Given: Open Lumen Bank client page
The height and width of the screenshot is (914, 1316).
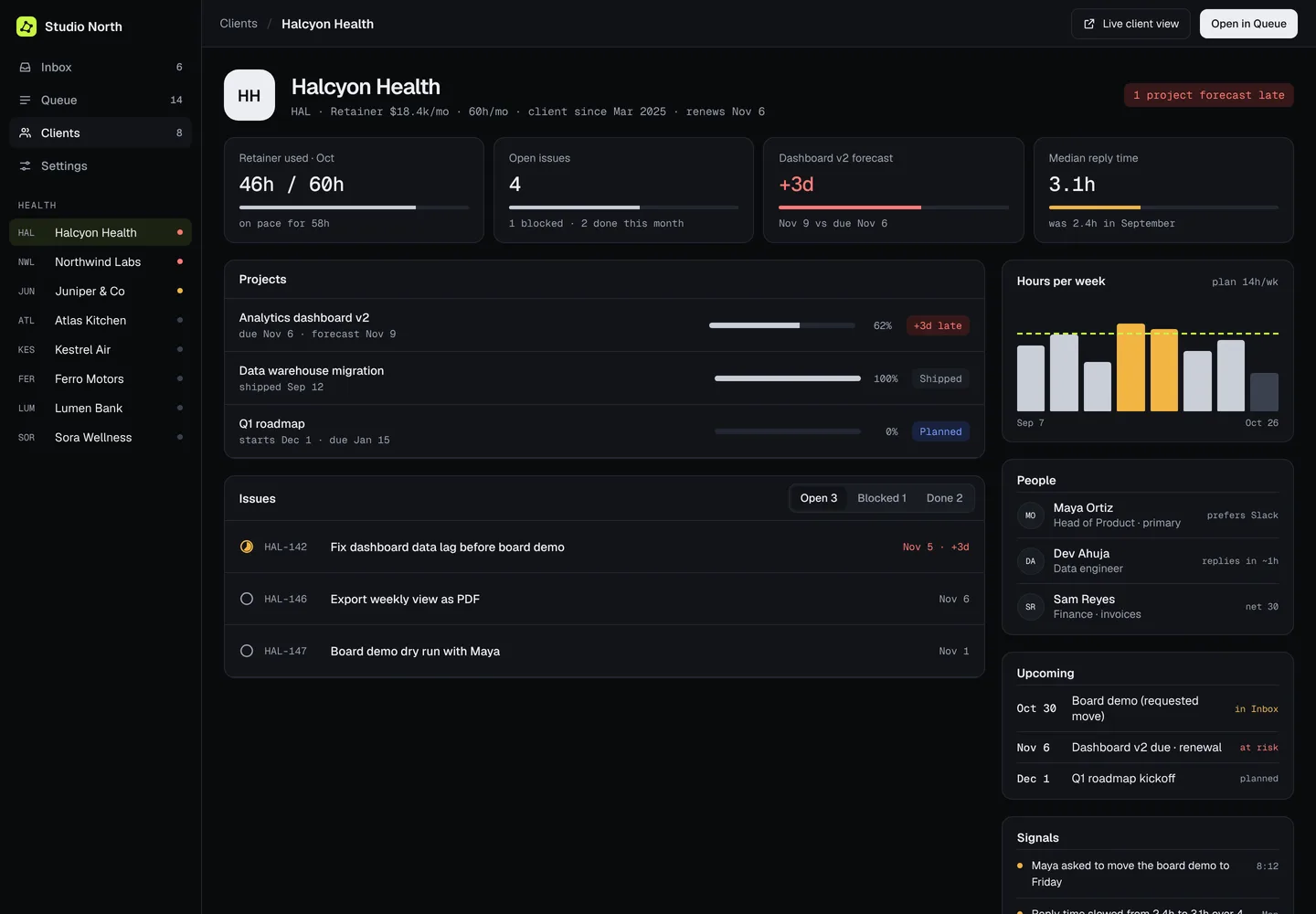Looking at the screenshot, I should click(101, 409).
